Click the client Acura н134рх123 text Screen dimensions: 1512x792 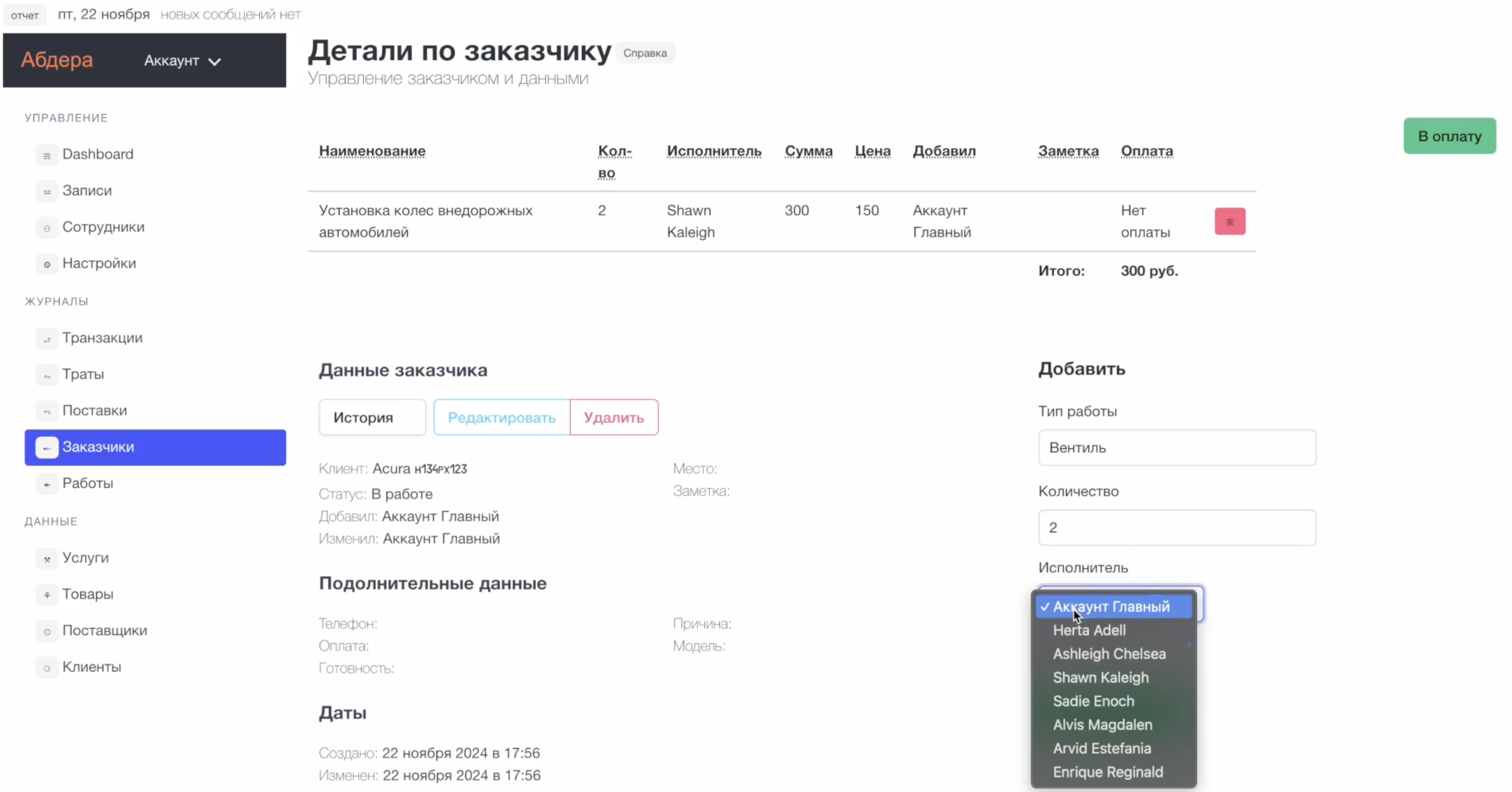pos(420,469)
